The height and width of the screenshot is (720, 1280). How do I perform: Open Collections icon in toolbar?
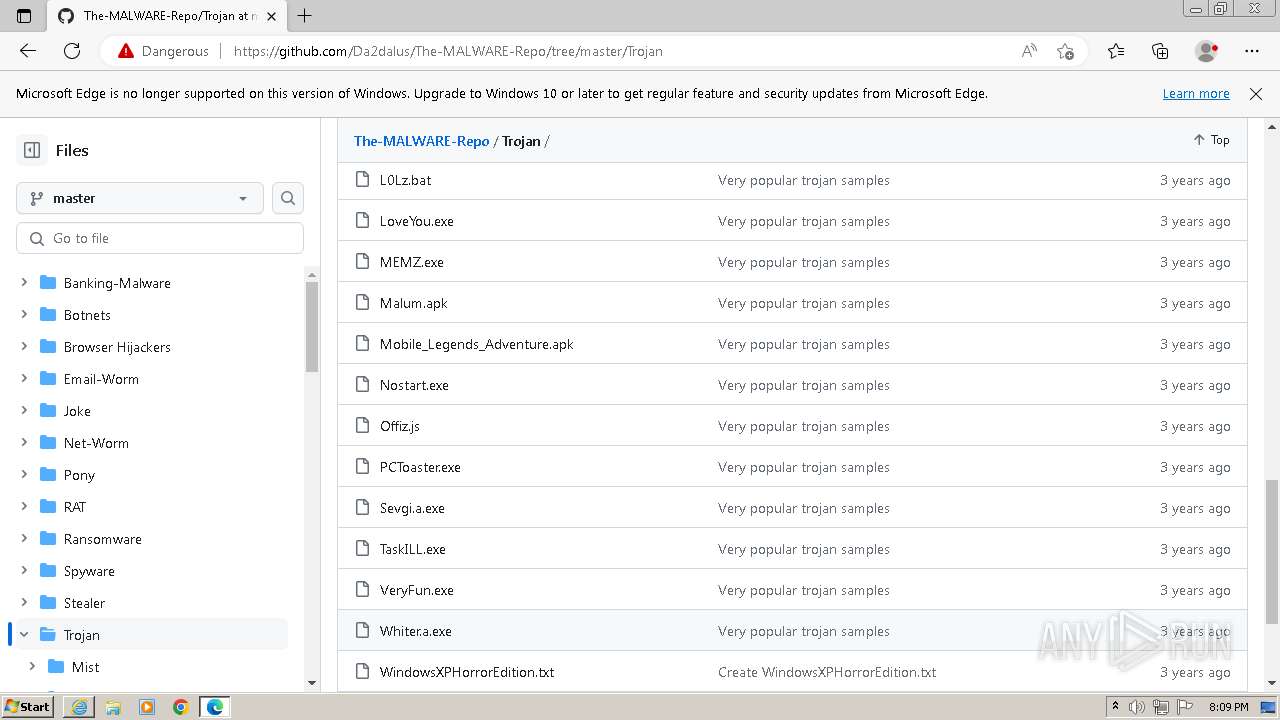pos(1160,51)
